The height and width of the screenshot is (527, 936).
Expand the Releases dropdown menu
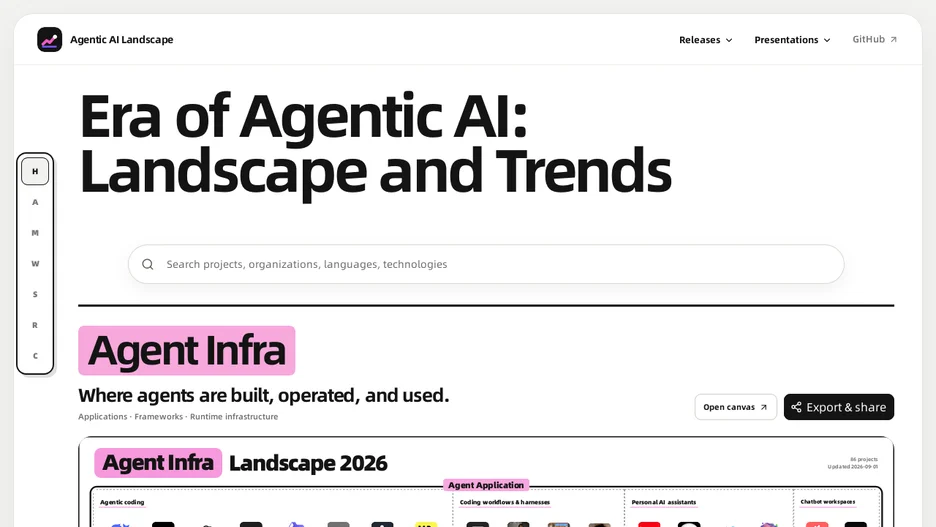[x=706, y=40]
